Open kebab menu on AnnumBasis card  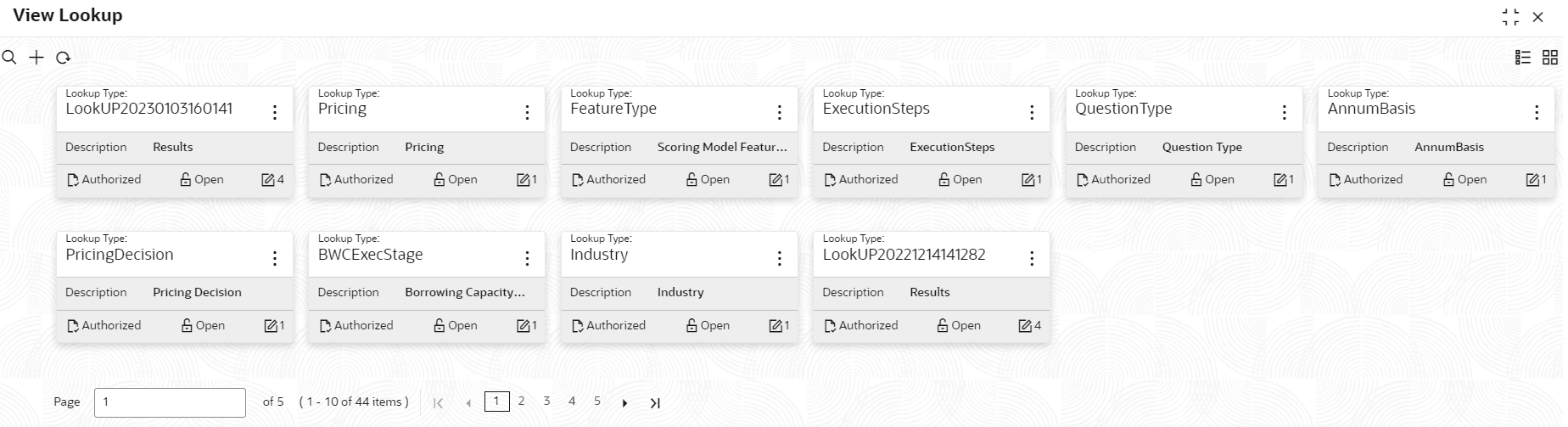tap(1537, 112)
